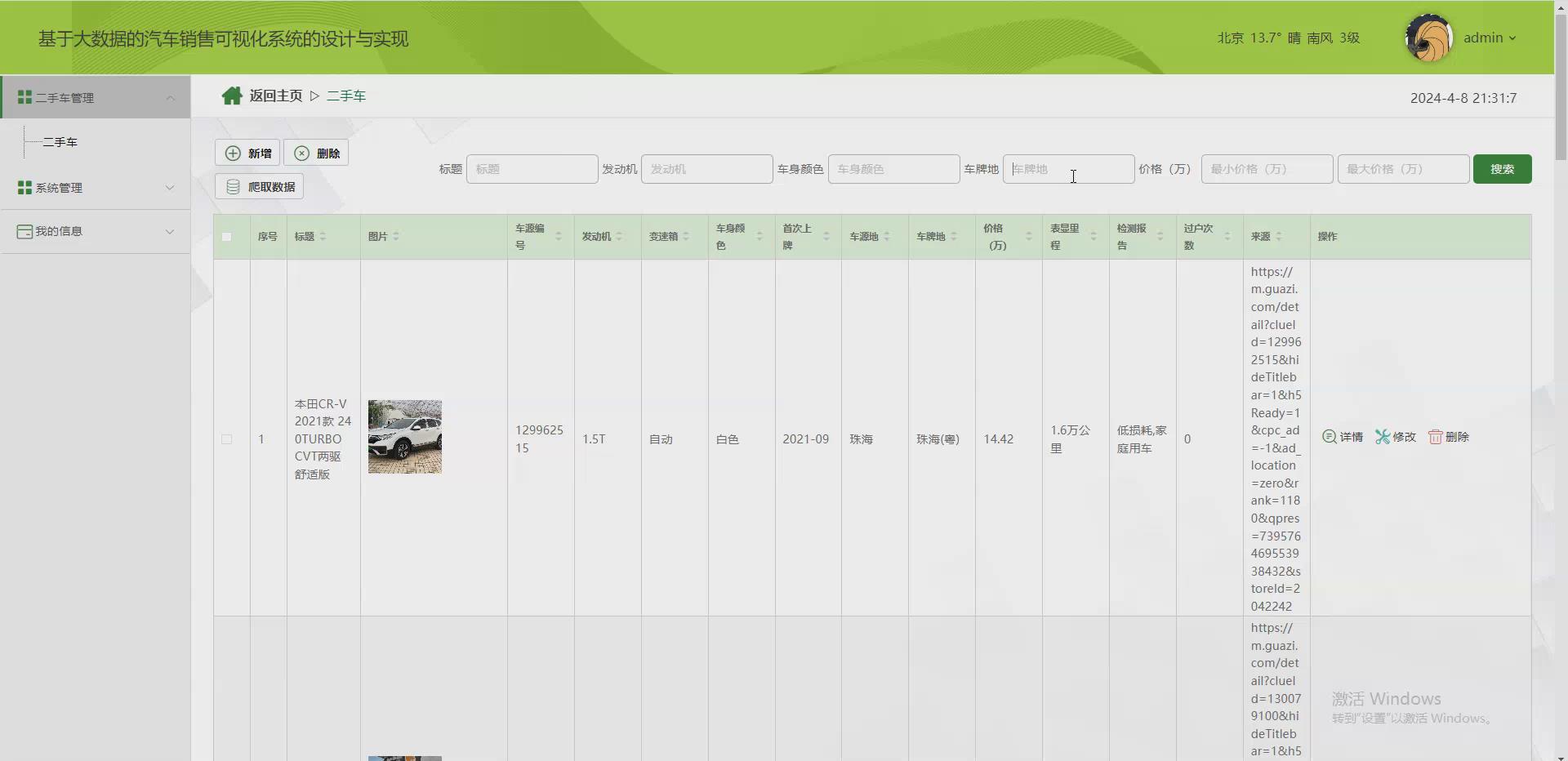Viewport: 1568px width, 761px height.
Task: Sort by 标题 column arrows
Action: coord(323,237)
